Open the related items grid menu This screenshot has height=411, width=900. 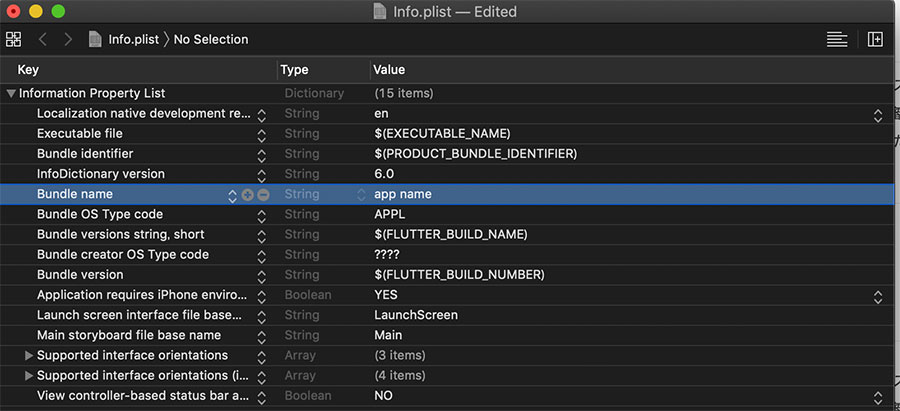(x=13, y=39)
